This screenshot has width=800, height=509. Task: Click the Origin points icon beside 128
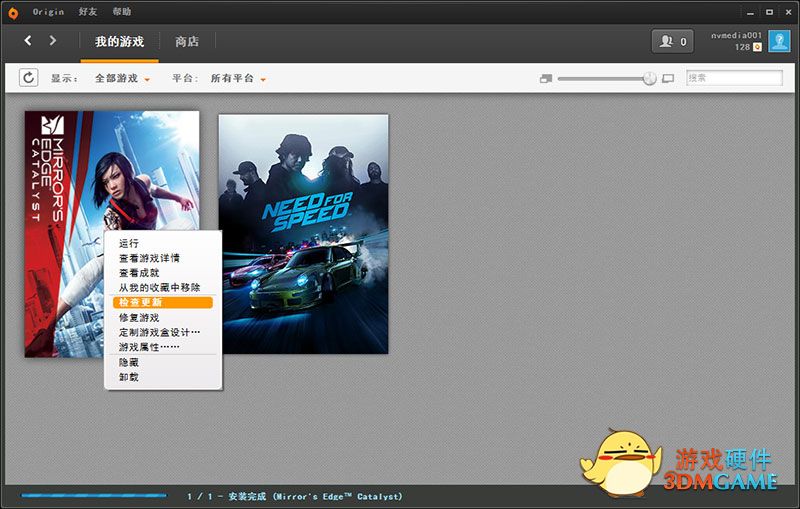pos(758,47)
